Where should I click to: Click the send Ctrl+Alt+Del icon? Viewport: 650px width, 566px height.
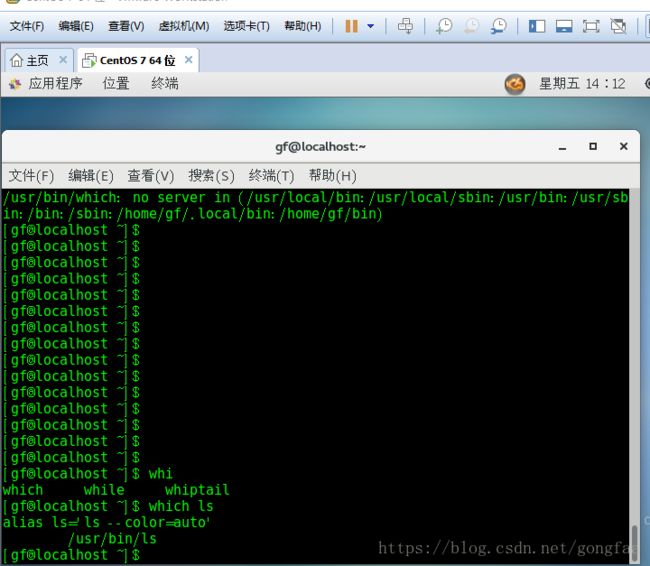click(405, 26)
